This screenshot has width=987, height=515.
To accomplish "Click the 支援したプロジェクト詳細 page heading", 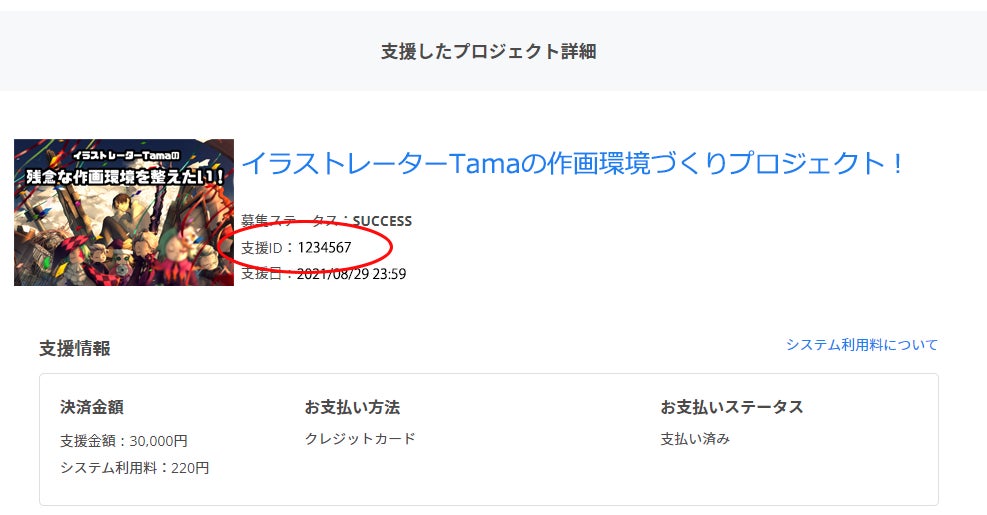I will click(x=488, y=51).
